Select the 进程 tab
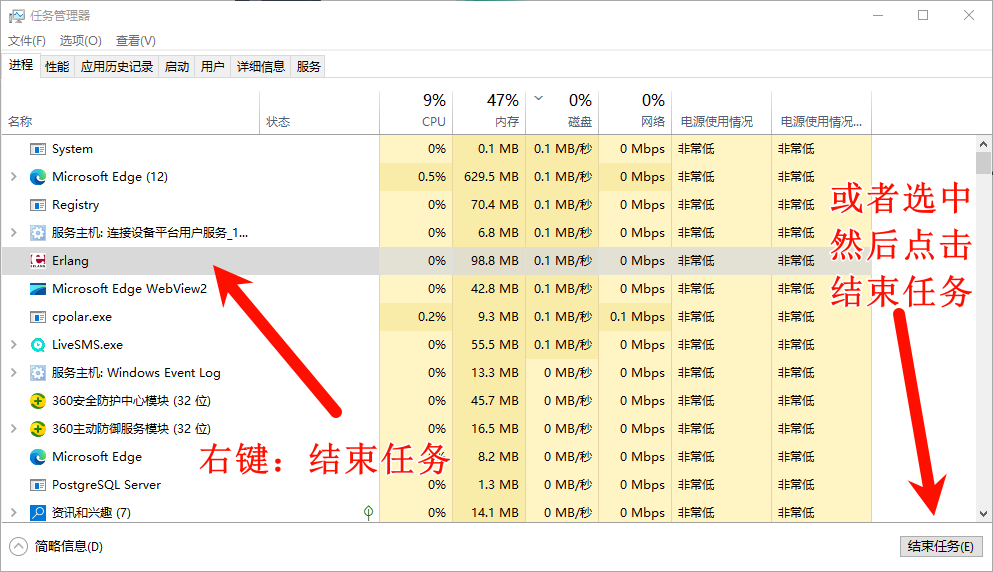 21,65
